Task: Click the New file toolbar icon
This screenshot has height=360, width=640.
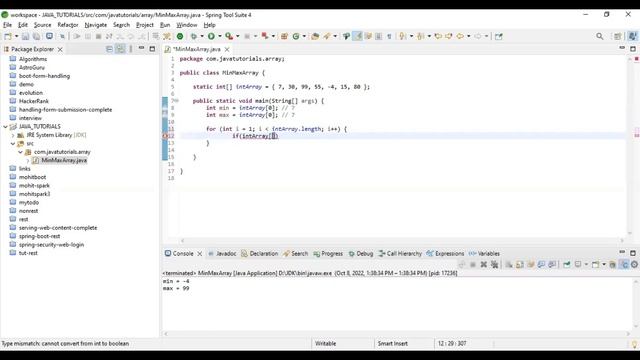Action: coord(7,36)
